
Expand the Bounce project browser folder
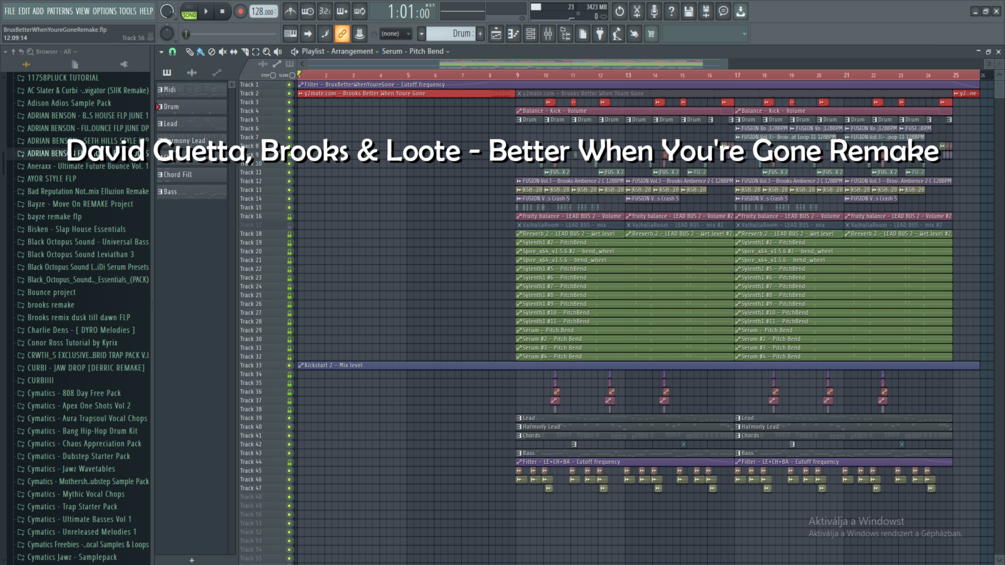click(51, 292)
